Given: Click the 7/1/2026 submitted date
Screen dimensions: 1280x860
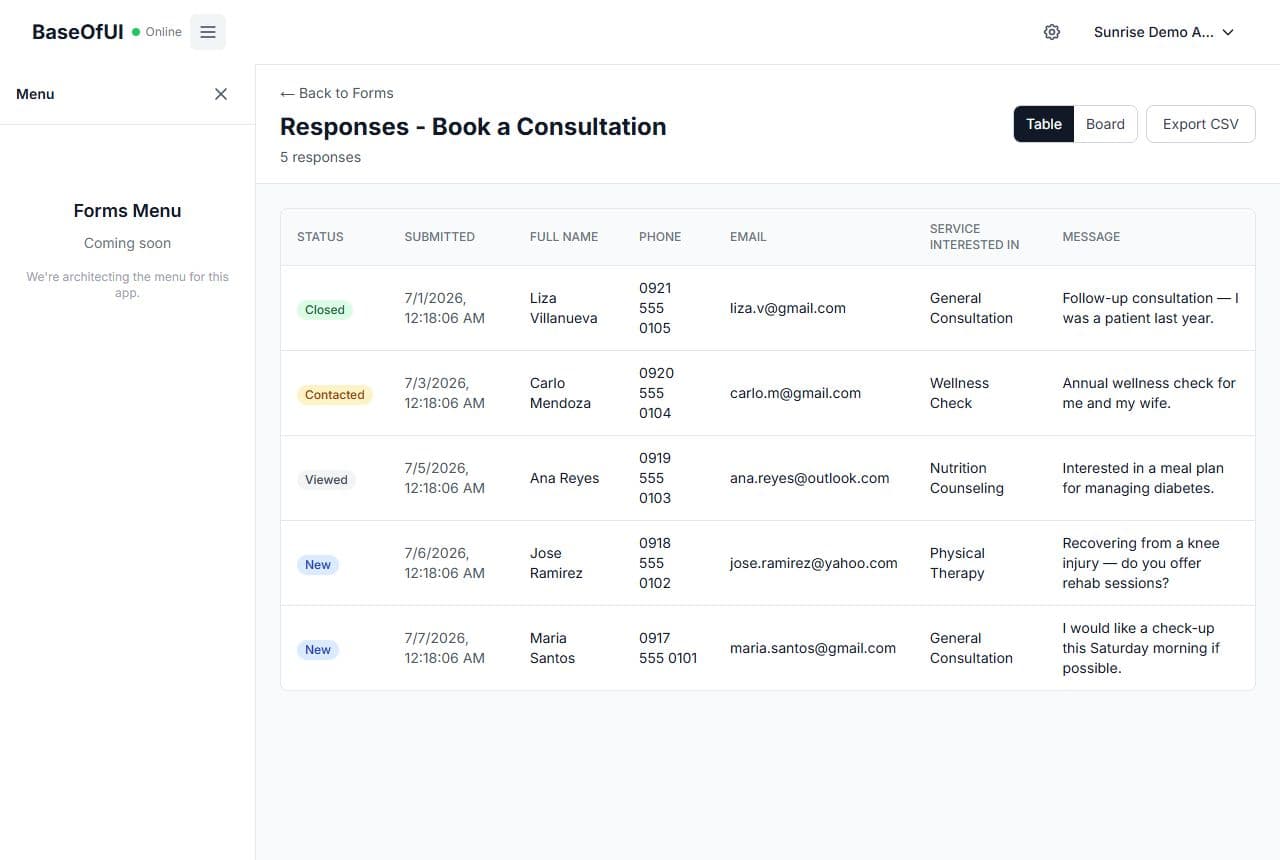Looking at the screenshot, I should click(x=445, y=308).
